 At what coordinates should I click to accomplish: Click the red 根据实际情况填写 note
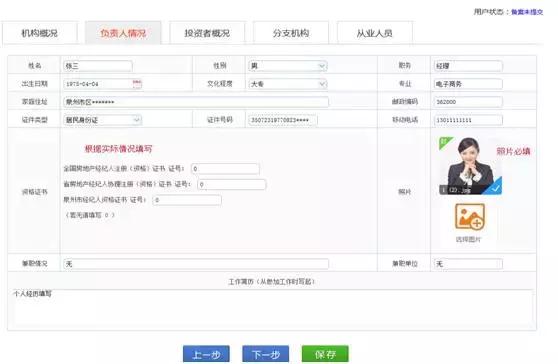click(118, 149)
